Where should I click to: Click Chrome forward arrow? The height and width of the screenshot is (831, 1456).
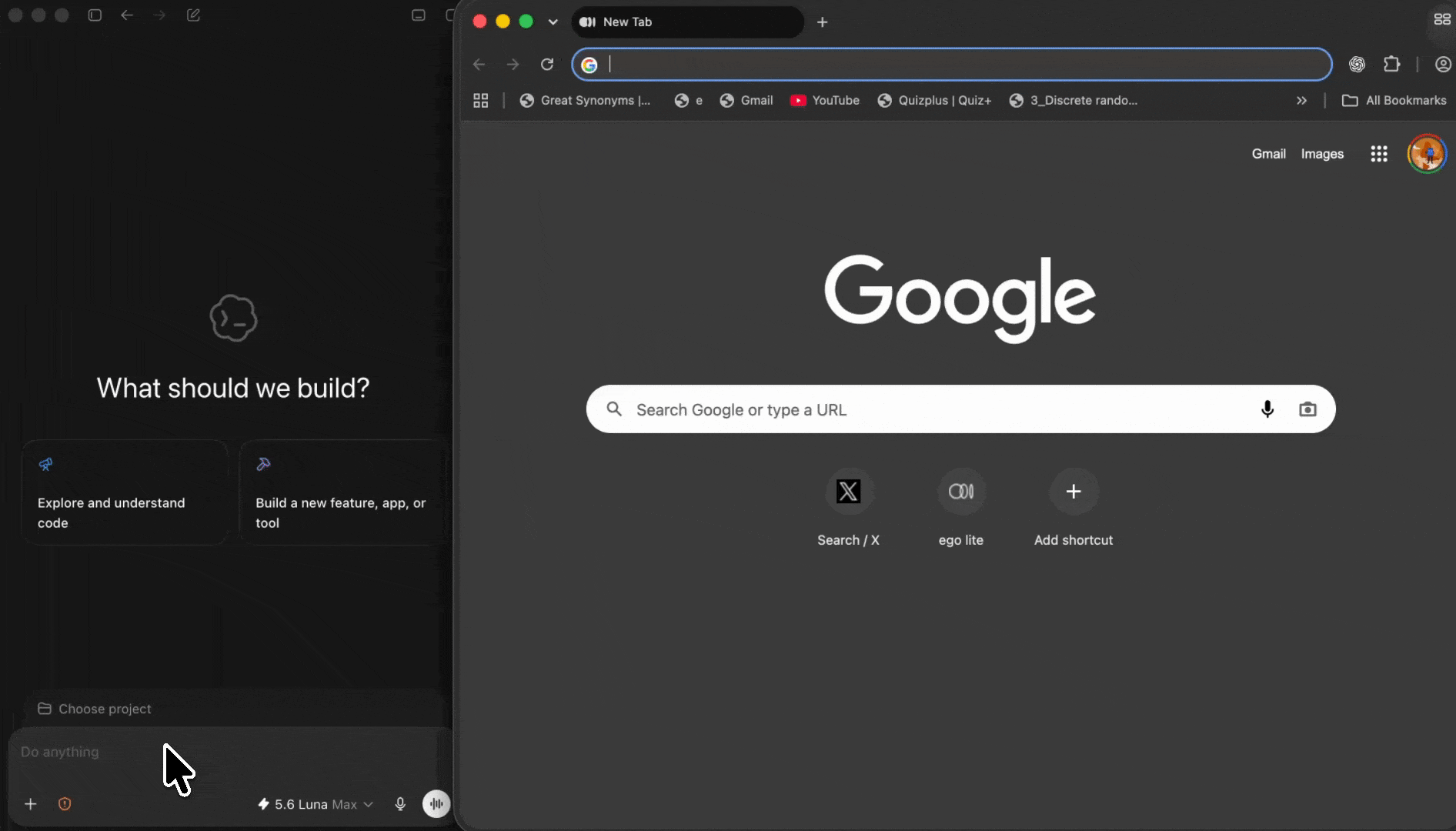tap(513, 65)
